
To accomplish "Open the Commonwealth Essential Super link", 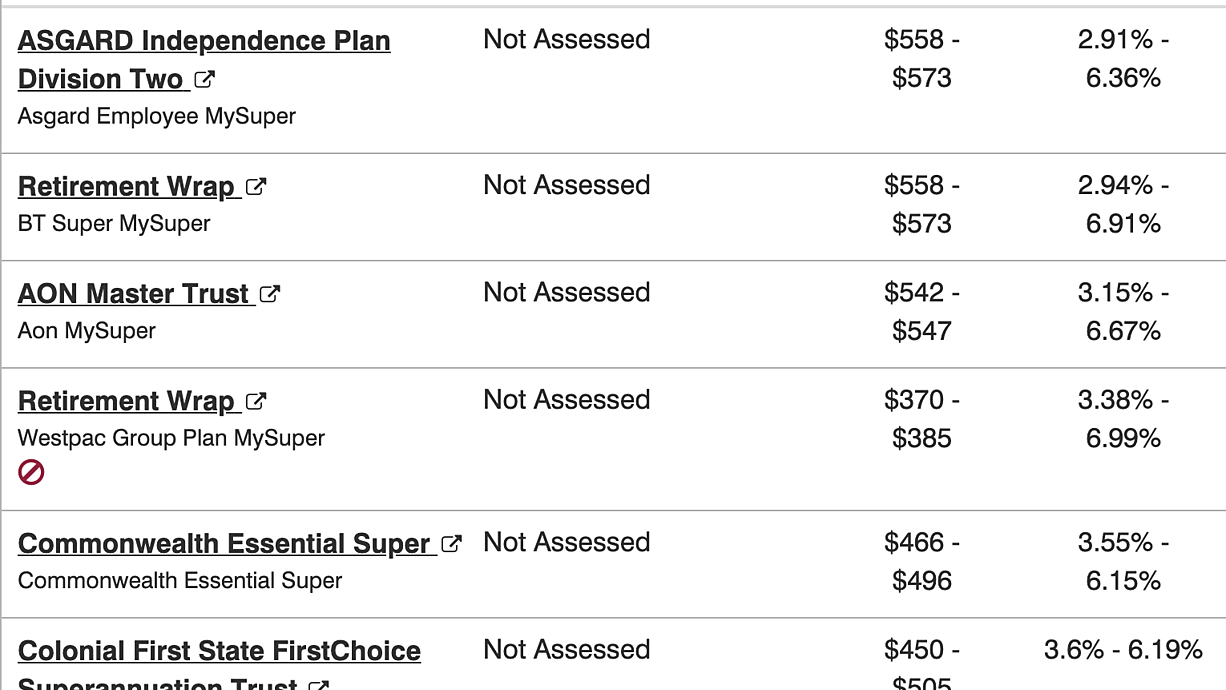I will coord(228,544).
